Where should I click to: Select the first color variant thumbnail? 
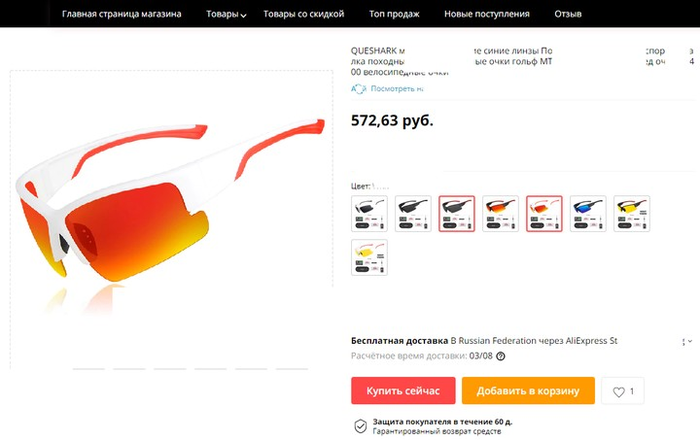tap(369, 214)
